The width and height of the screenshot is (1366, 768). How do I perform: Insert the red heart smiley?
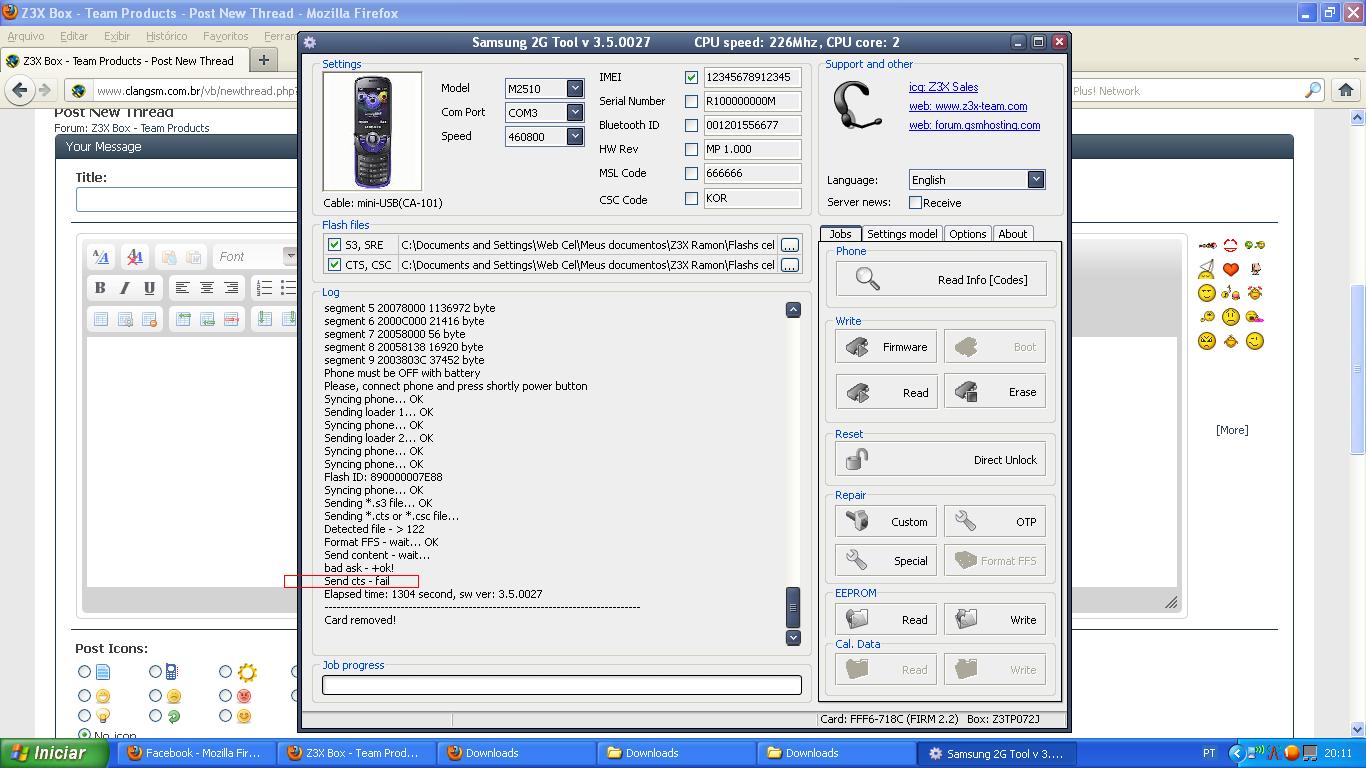(1231, 269)
